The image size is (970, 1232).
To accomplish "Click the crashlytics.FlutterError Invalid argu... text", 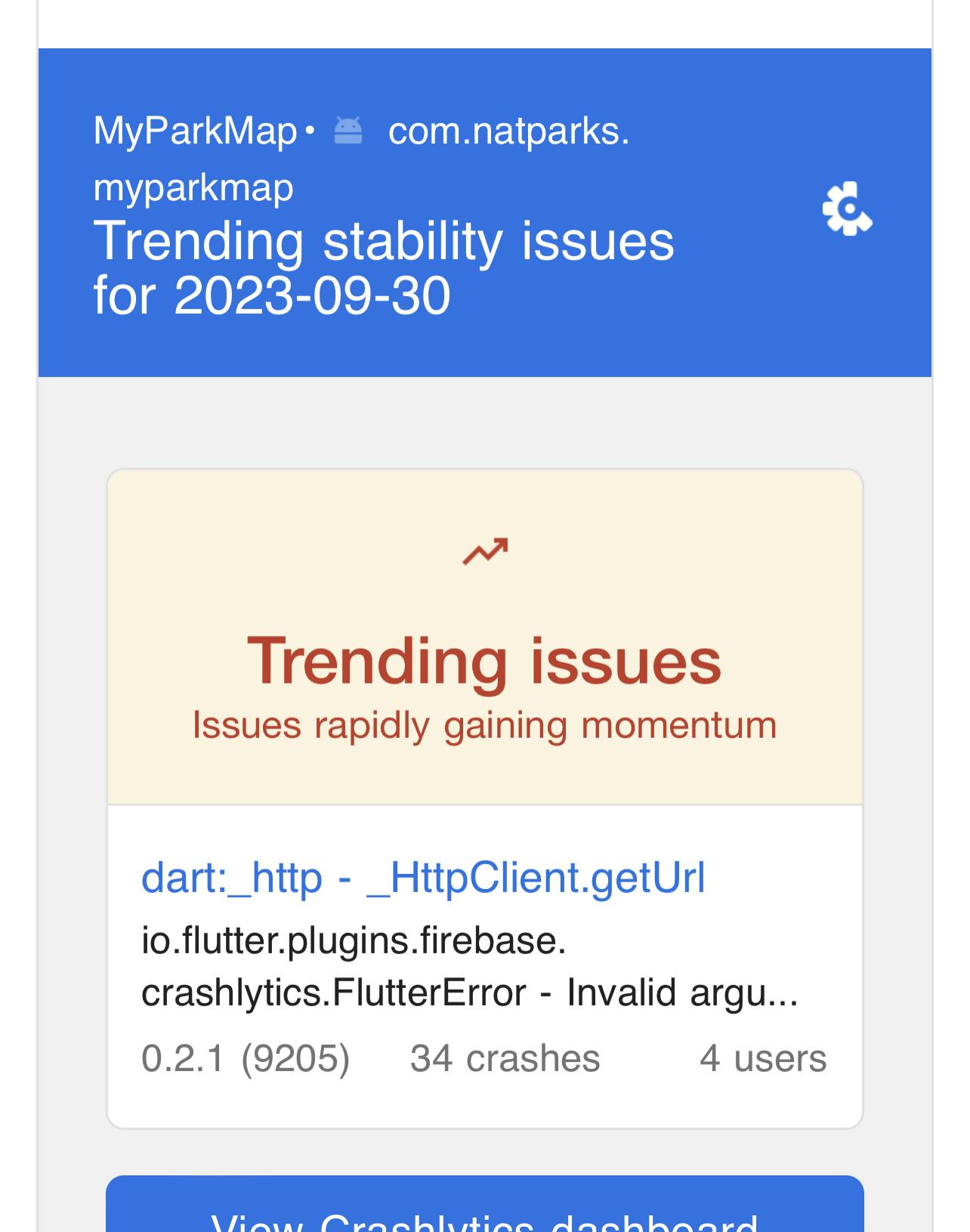I will [469, 993].
